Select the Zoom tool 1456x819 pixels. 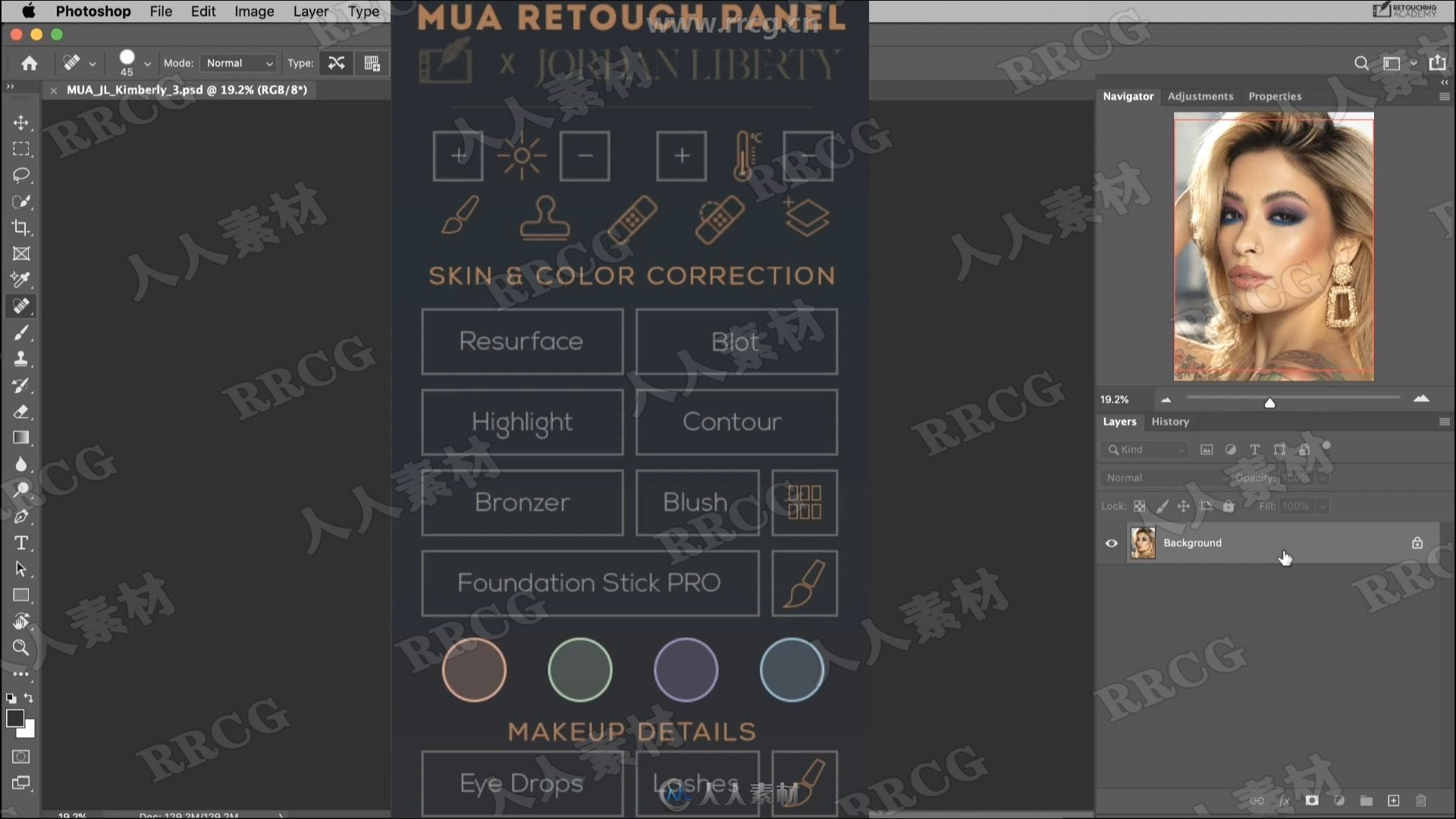tap(21, 648)
